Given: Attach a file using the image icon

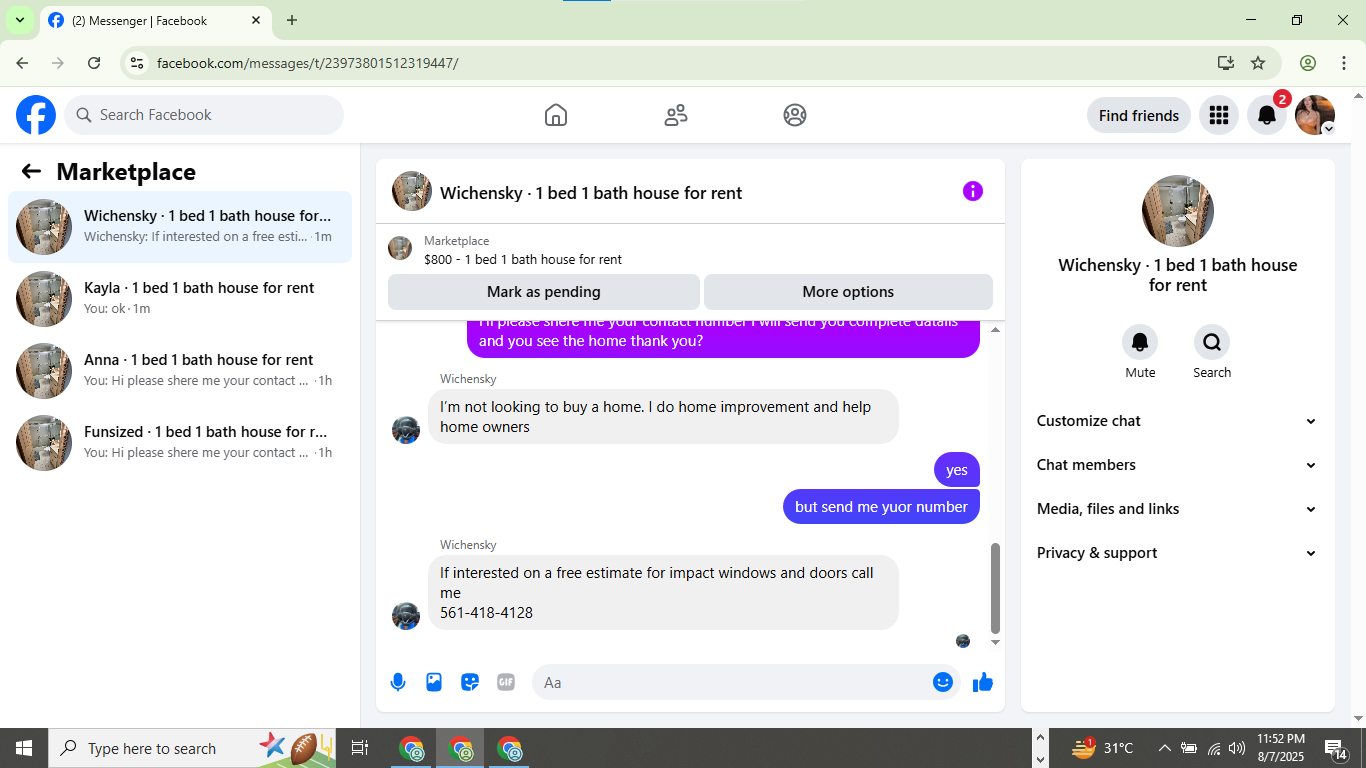Looking at the screenshot, I should [x=434, y=682].
